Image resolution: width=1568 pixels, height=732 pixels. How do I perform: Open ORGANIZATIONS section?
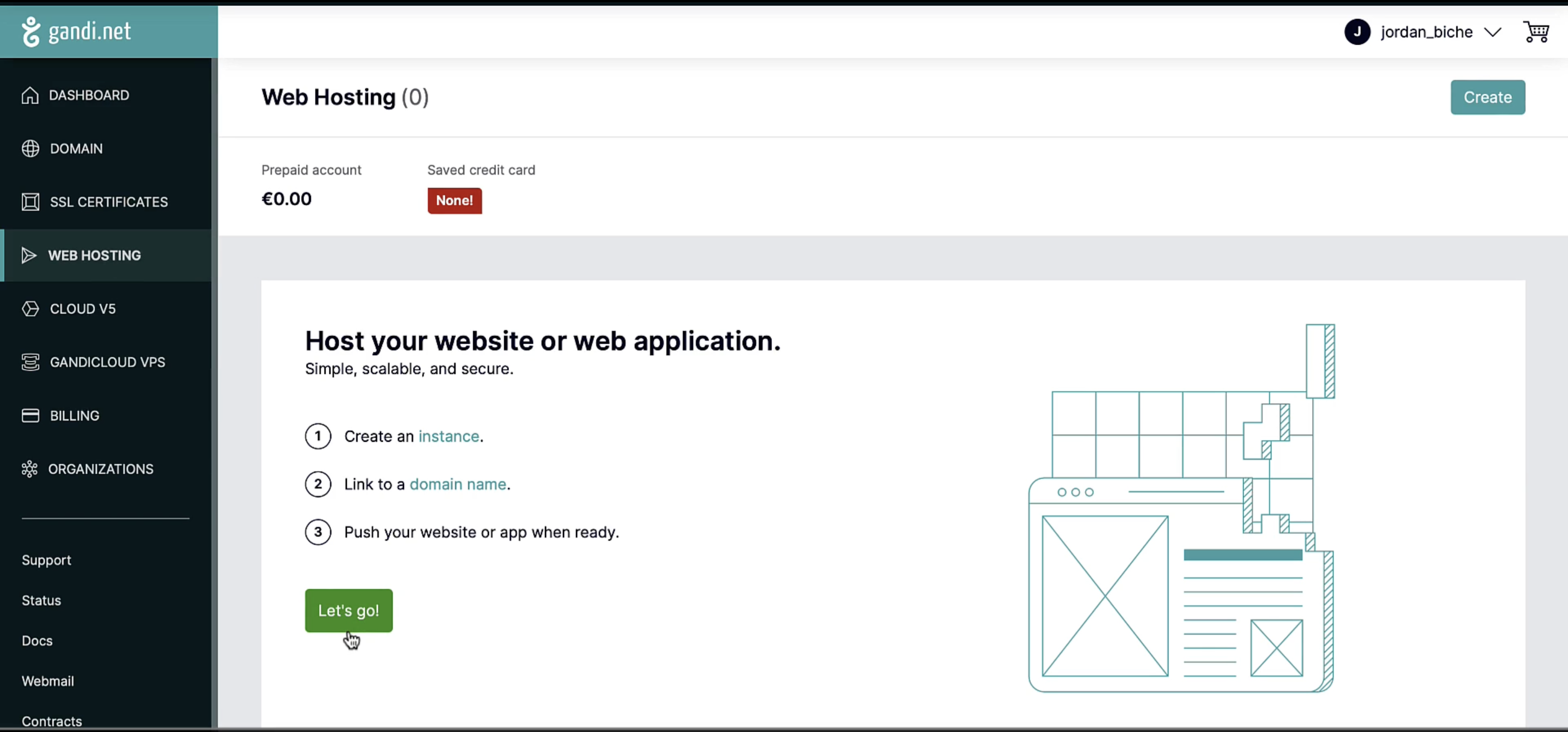point(106,469)
